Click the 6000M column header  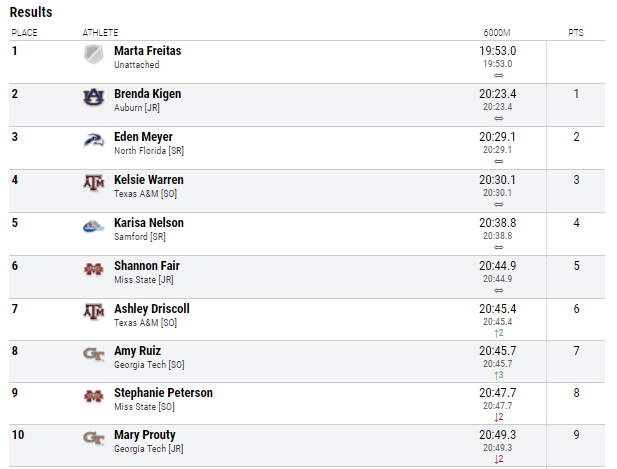pos(498,33)
